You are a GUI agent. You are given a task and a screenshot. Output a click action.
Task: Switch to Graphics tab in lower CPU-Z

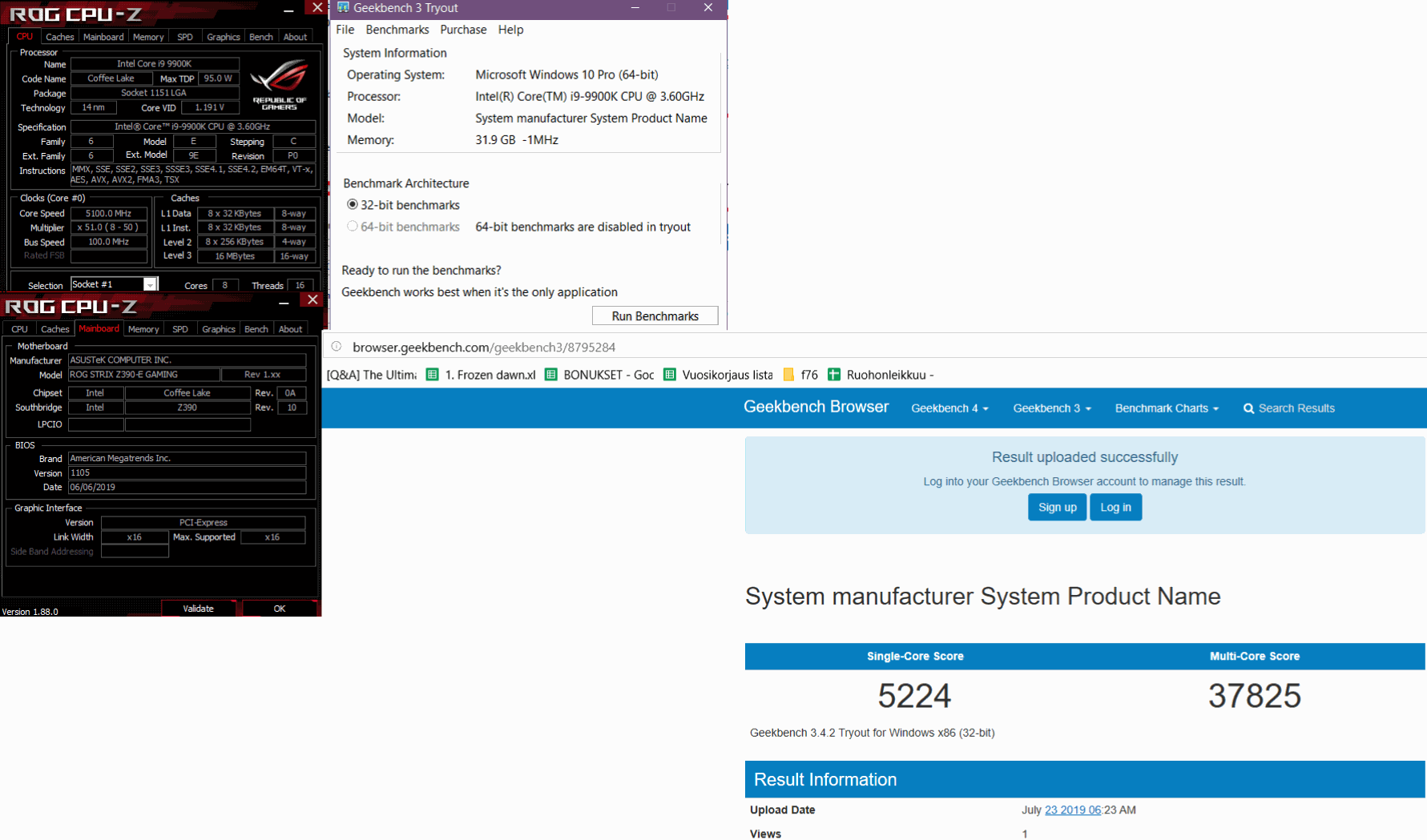pyautogui.click(x=219, y=329)
